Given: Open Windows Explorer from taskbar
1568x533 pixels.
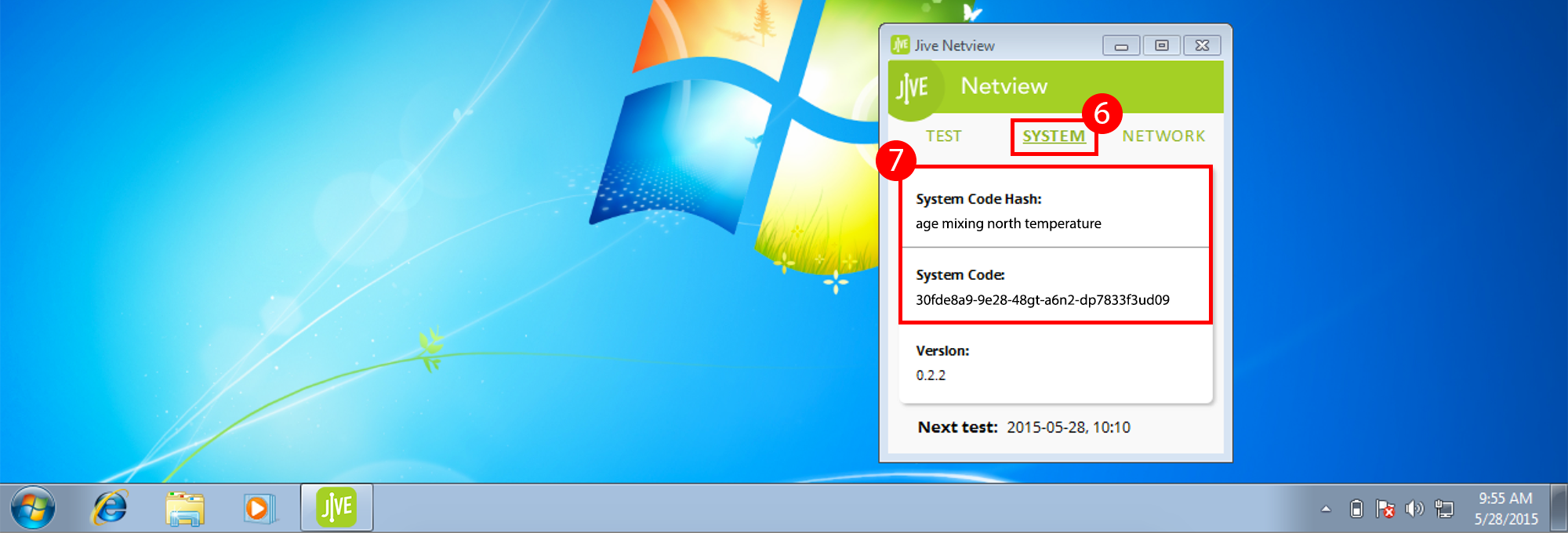Looking at the screenshot, I should 185,508.
